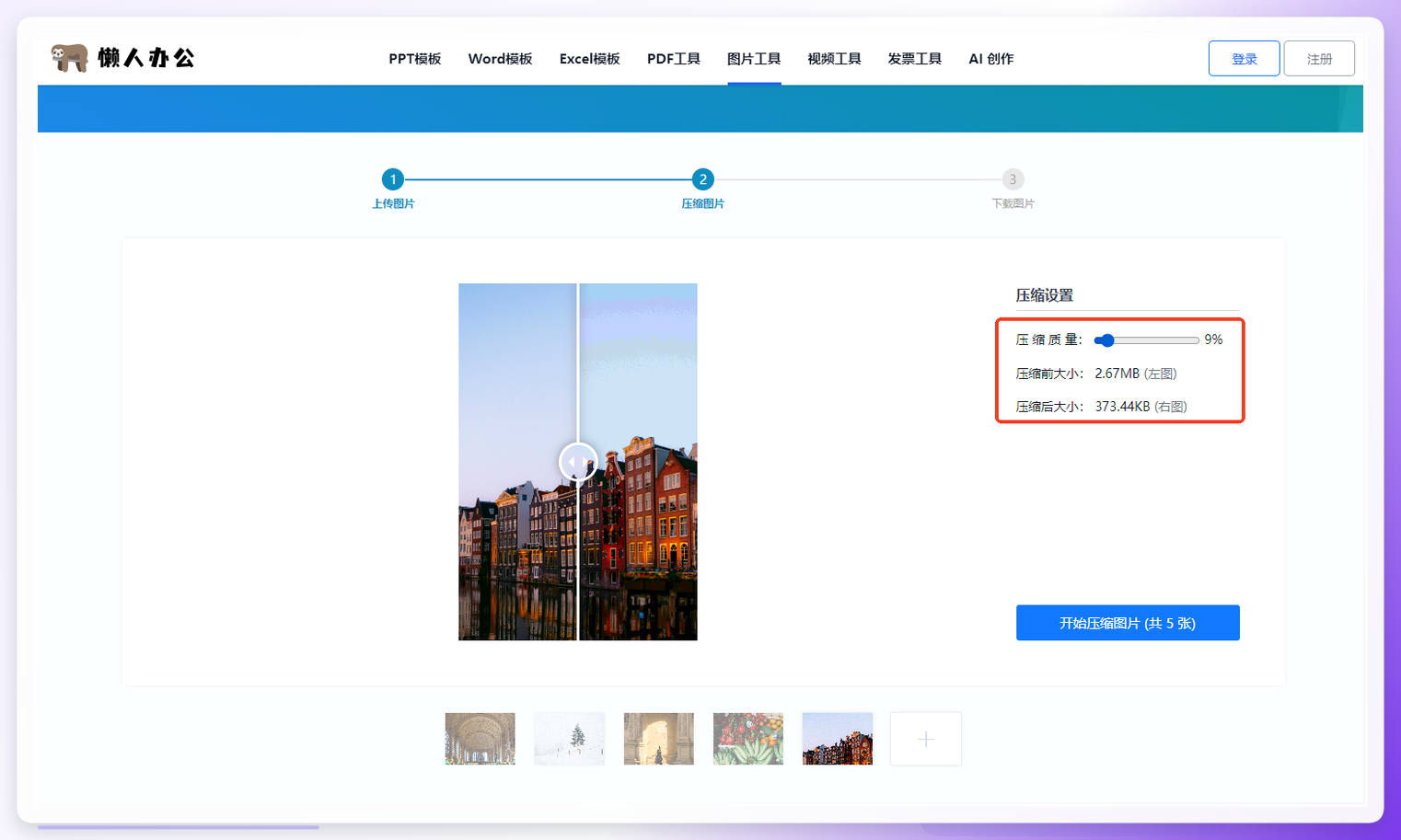Select the stone archway thumbnail
1401x840 pixels.
pos(658,739)
